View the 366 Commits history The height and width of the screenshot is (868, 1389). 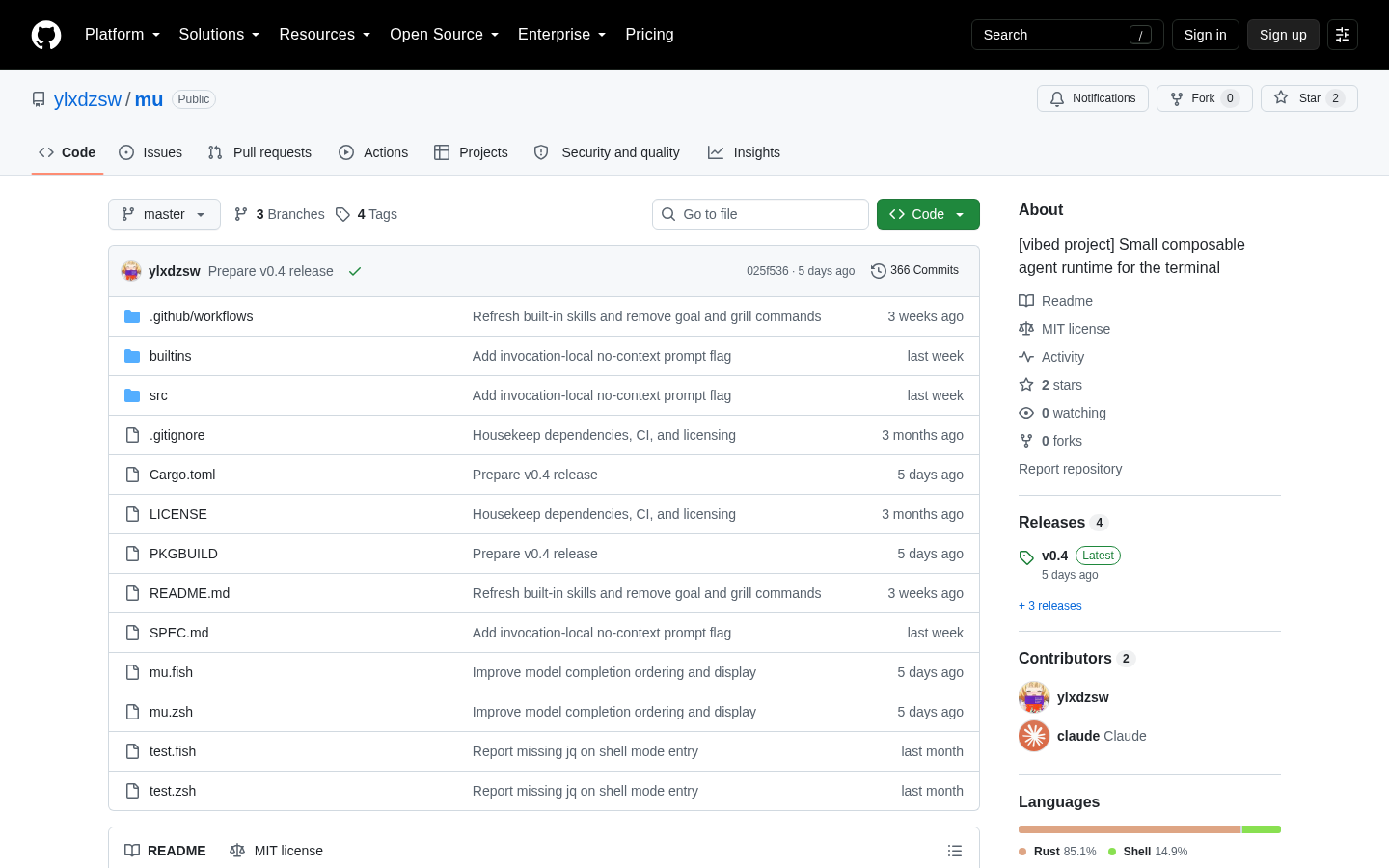[x=914, y=270]
